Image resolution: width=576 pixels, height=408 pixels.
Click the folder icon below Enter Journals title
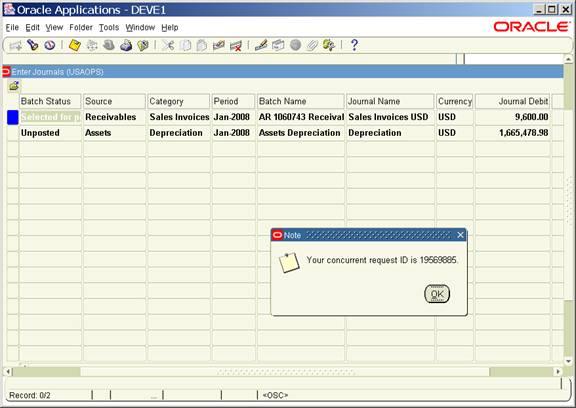14,86
